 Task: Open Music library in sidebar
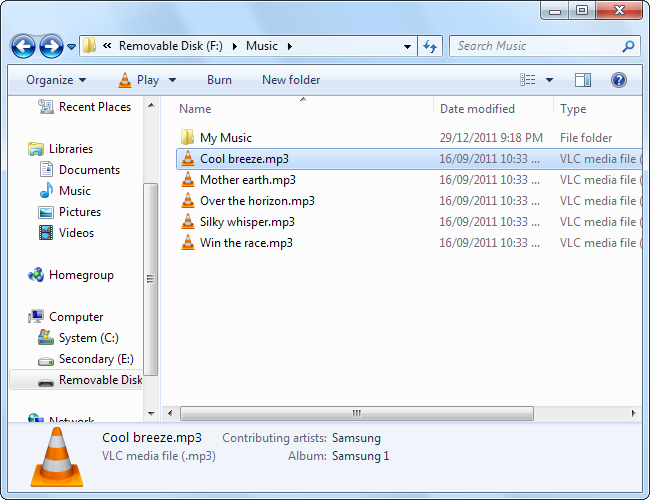75,191
